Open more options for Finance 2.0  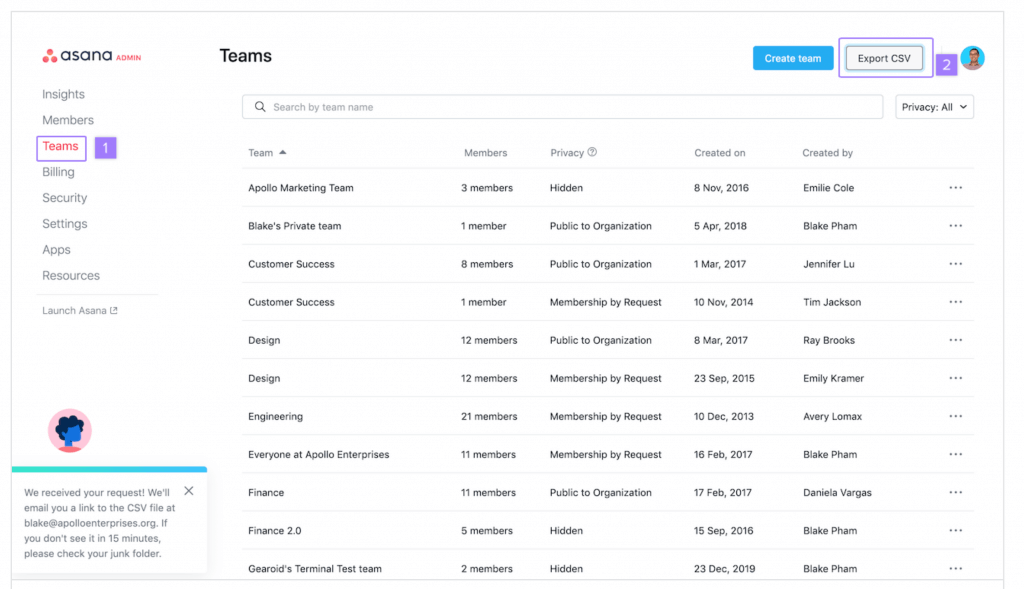point(955,530)
